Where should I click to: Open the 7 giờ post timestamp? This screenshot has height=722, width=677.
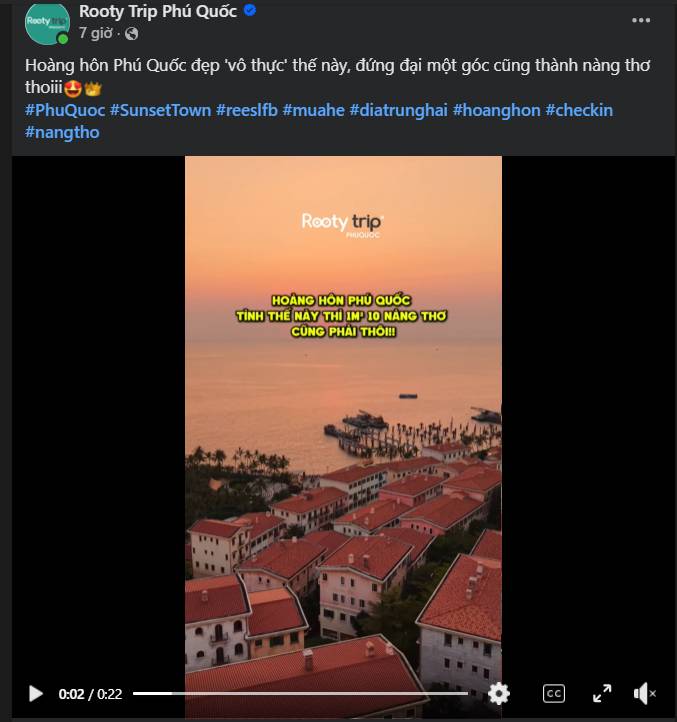click(x=95, y=33)
